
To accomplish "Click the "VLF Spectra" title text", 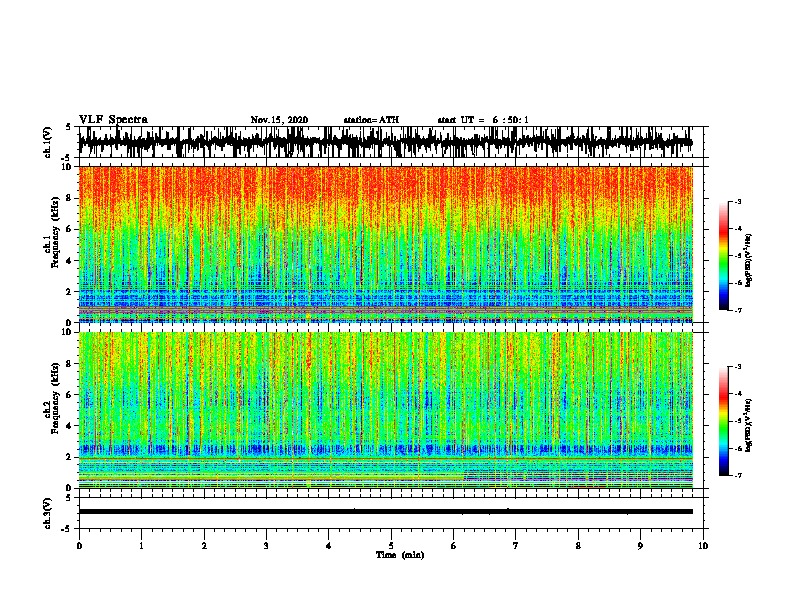I will [113, 120].
